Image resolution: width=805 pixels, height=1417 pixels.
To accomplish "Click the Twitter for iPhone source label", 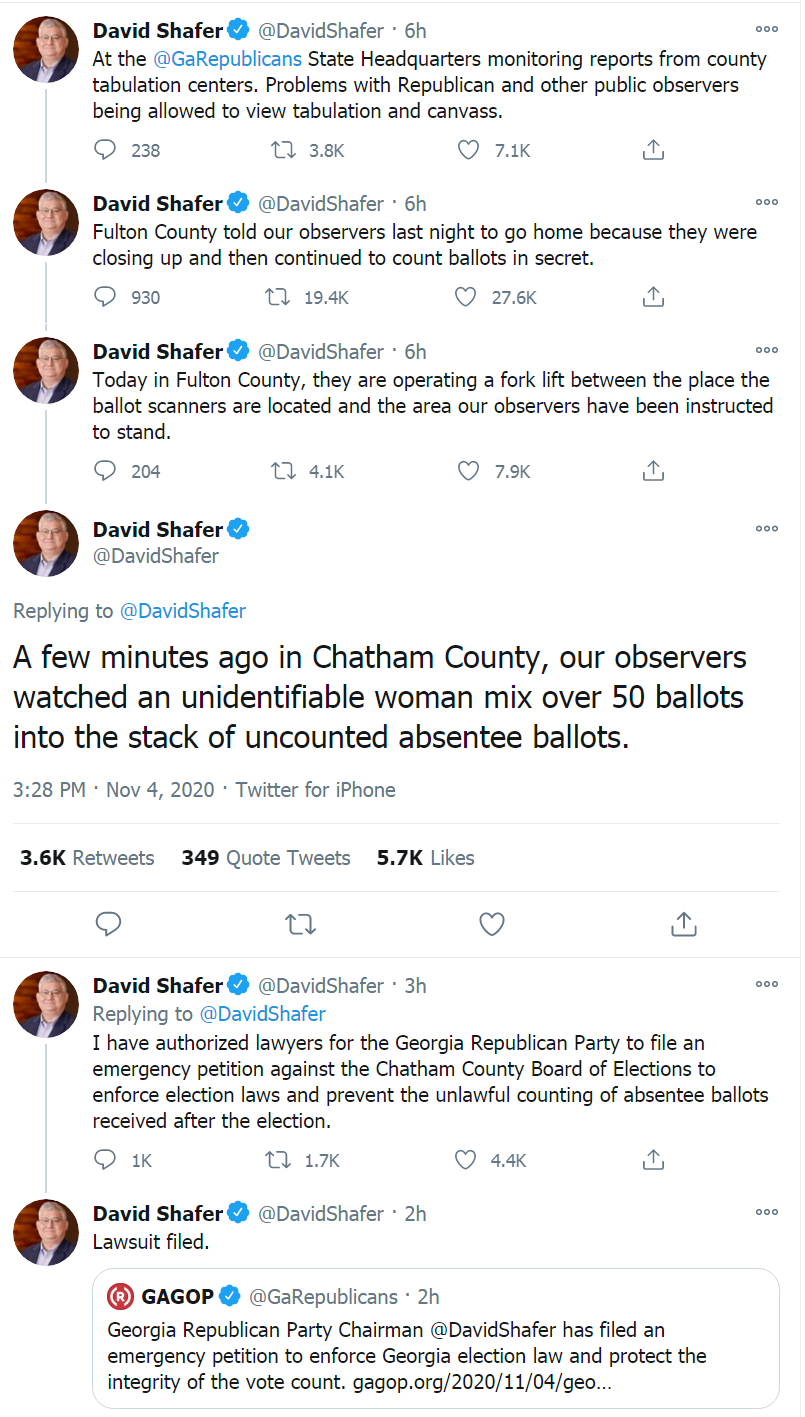I will pyautogui.click(x=316, y=790).
